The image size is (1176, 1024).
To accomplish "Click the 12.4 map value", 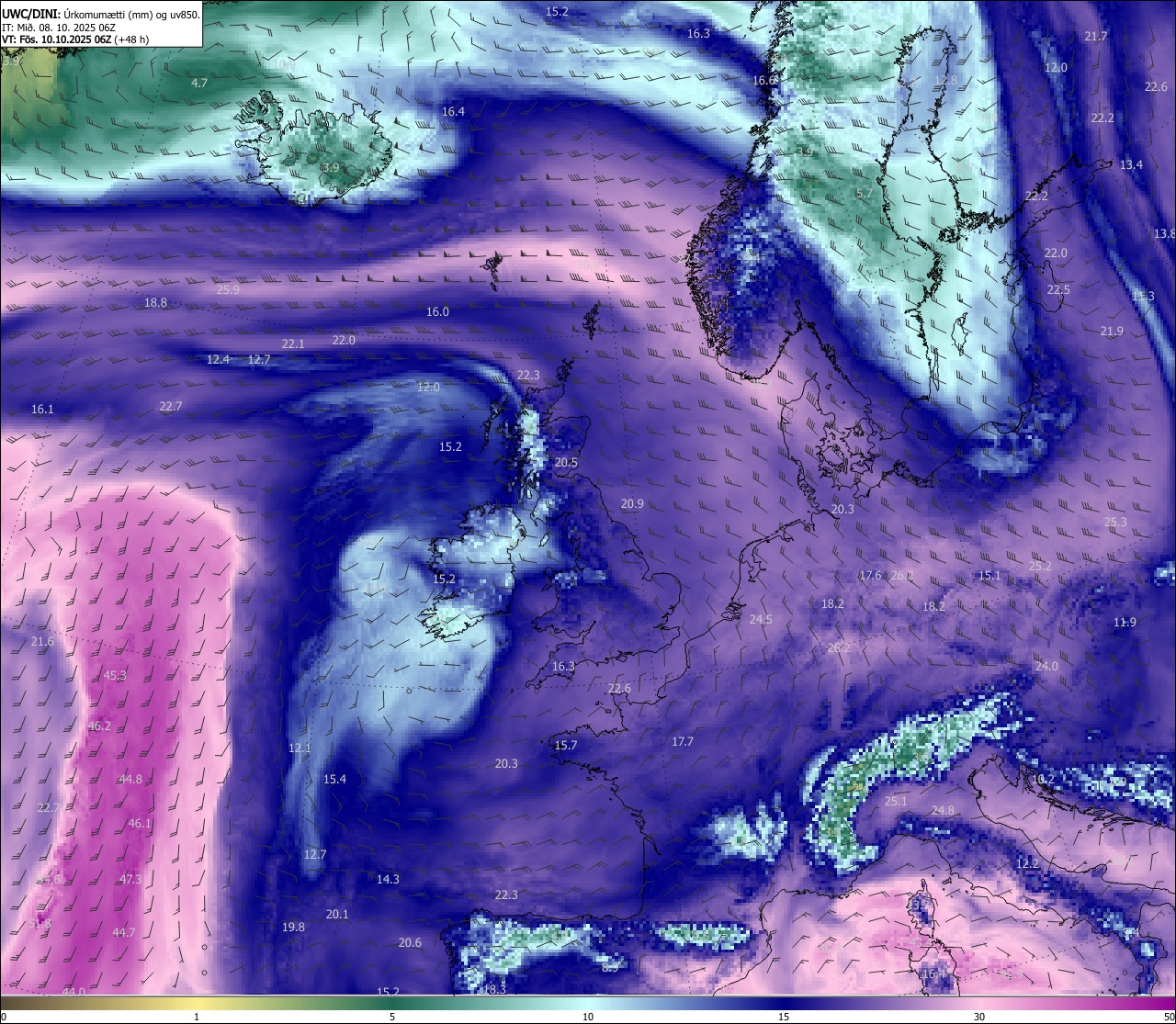I will pos(219,359).
